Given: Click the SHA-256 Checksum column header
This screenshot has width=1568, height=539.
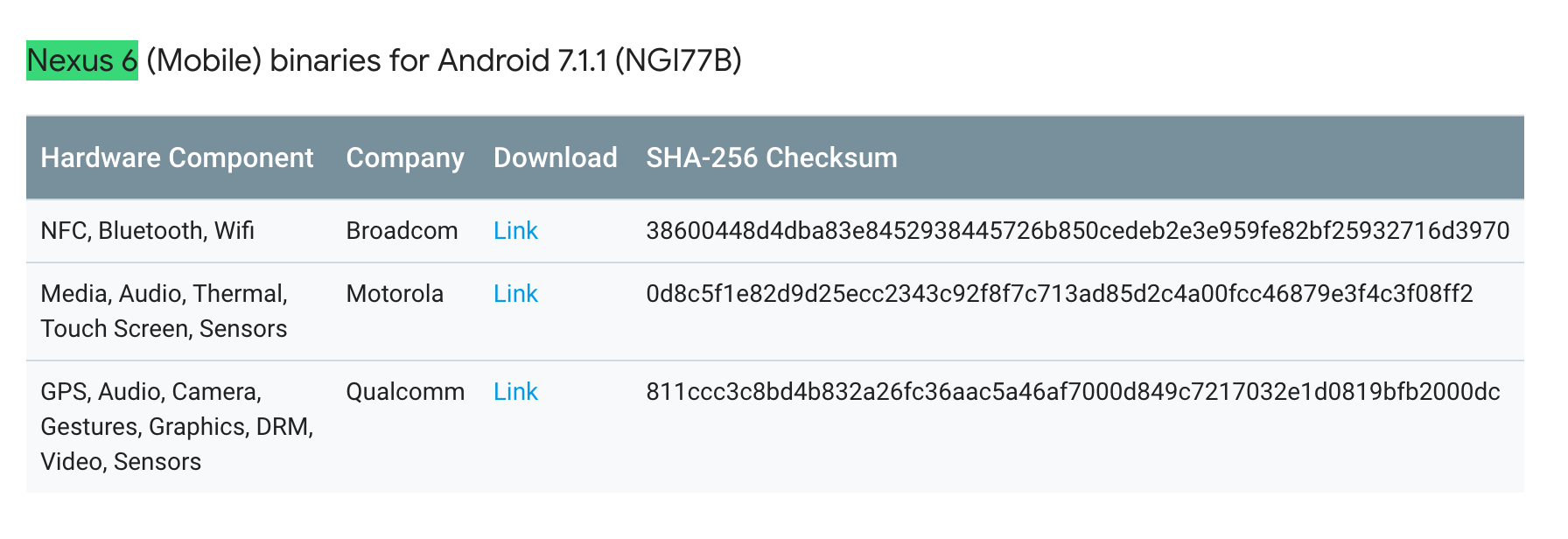Looking at the screenshot, I should click(x=772, y=157).
